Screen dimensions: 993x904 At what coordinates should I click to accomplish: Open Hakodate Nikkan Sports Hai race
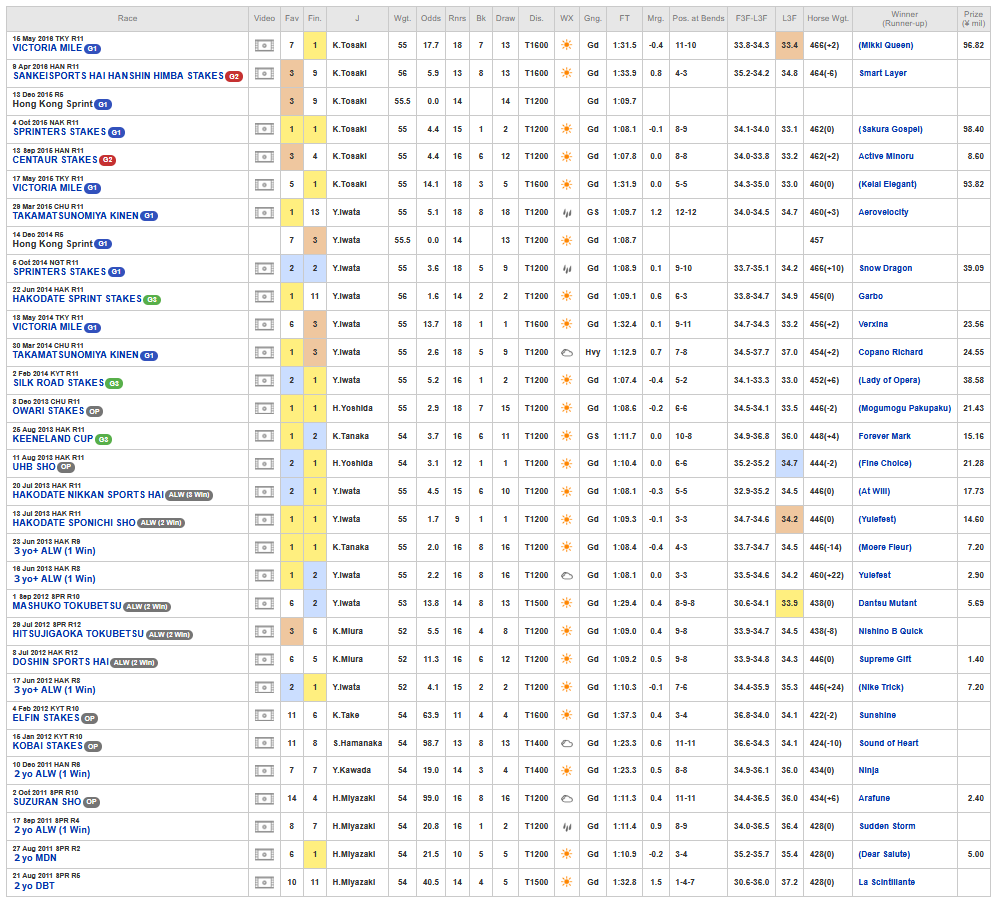[88, 495]
